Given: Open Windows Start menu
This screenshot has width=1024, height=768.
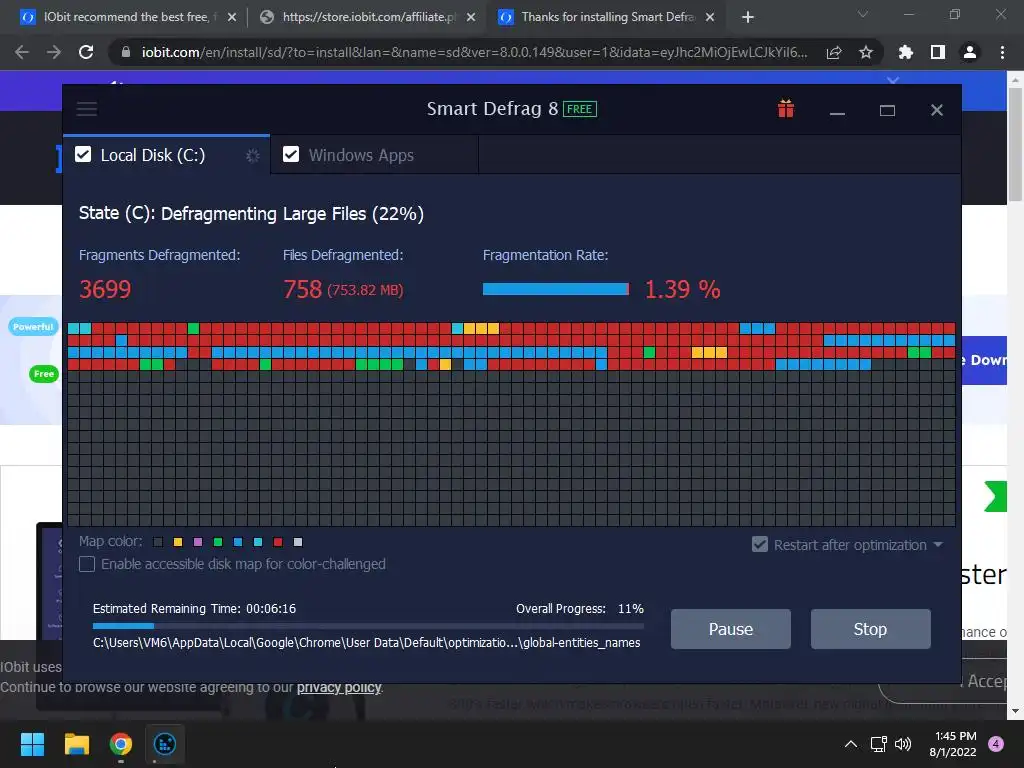Looking at the screenshot, I should (32, 744).
